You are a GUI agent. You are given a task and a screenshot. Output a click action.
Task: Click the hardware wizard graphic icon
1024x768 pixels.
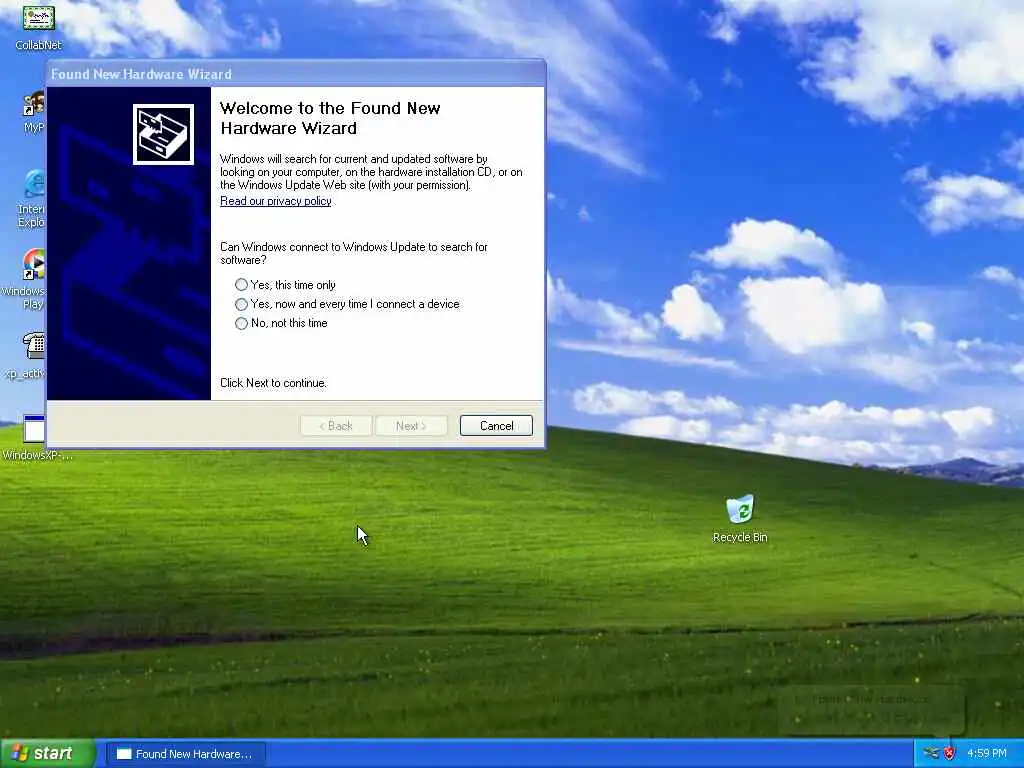click(x=163, y=135)
